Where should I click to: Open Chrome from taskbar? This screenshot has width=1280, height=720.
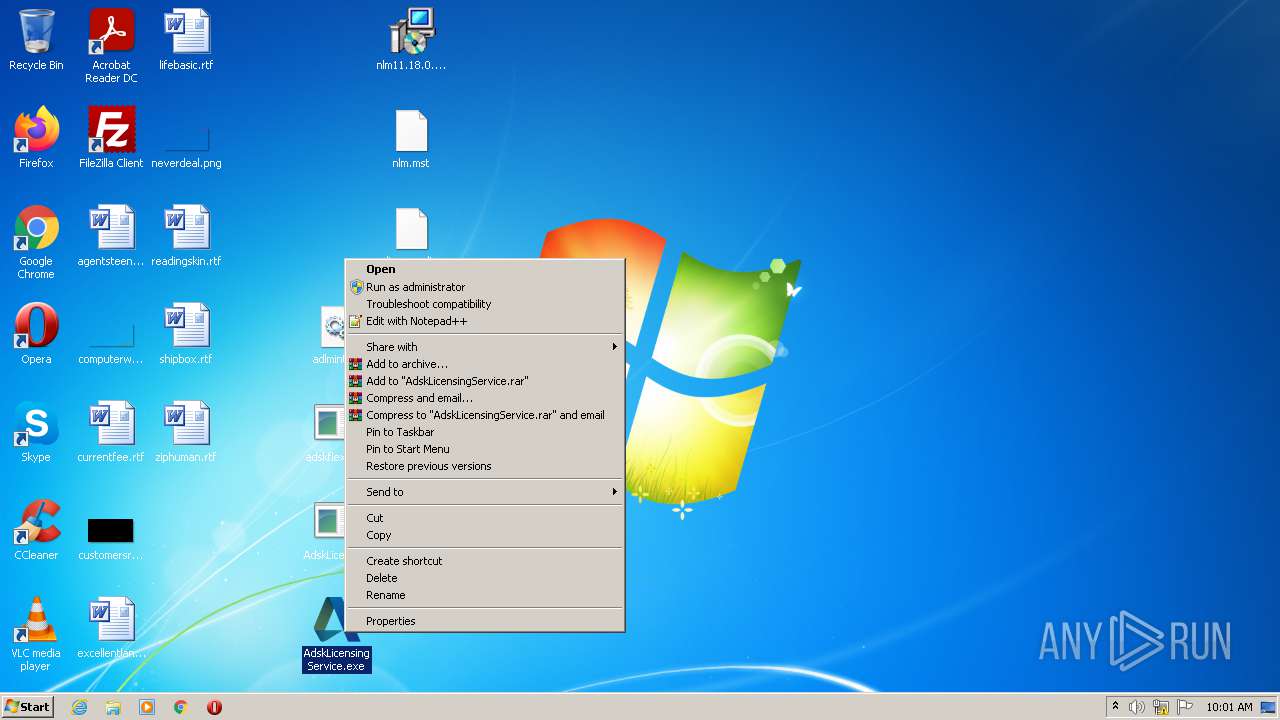(x=181, y=707)
